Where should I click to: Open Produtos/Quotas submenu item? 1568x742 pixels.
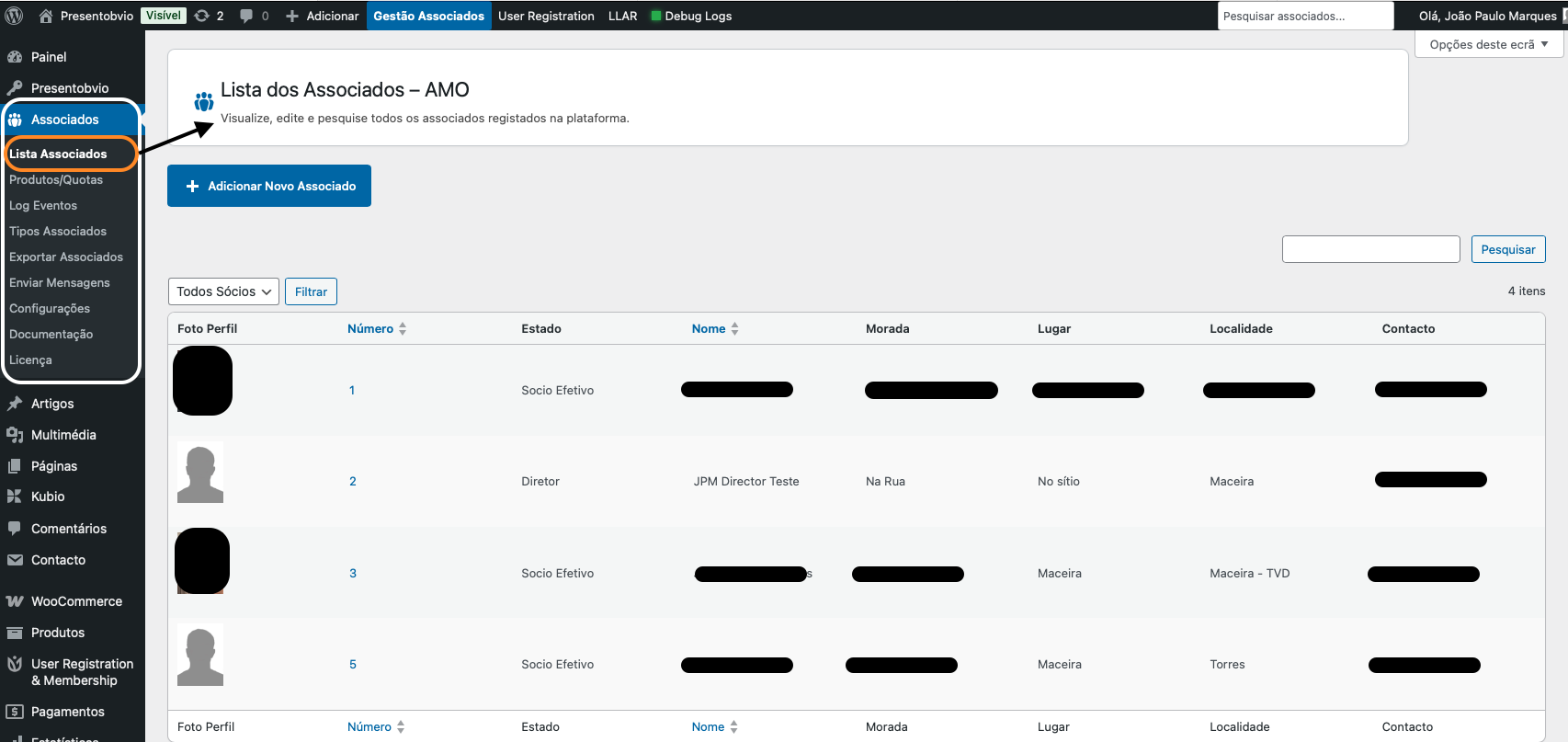tap(56, 179)
